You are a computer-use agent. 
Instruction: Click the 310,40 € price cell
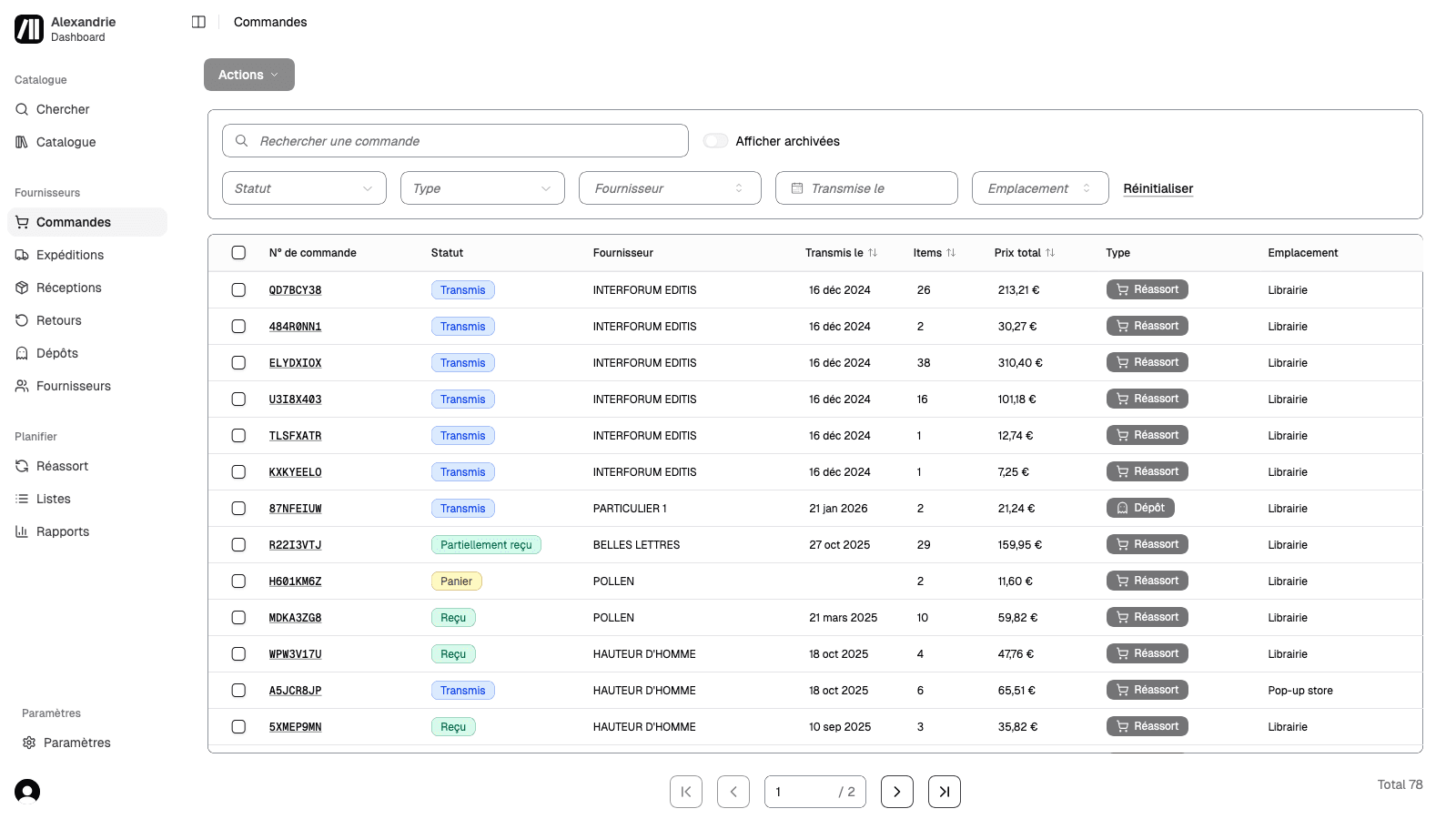[1020, 363]
